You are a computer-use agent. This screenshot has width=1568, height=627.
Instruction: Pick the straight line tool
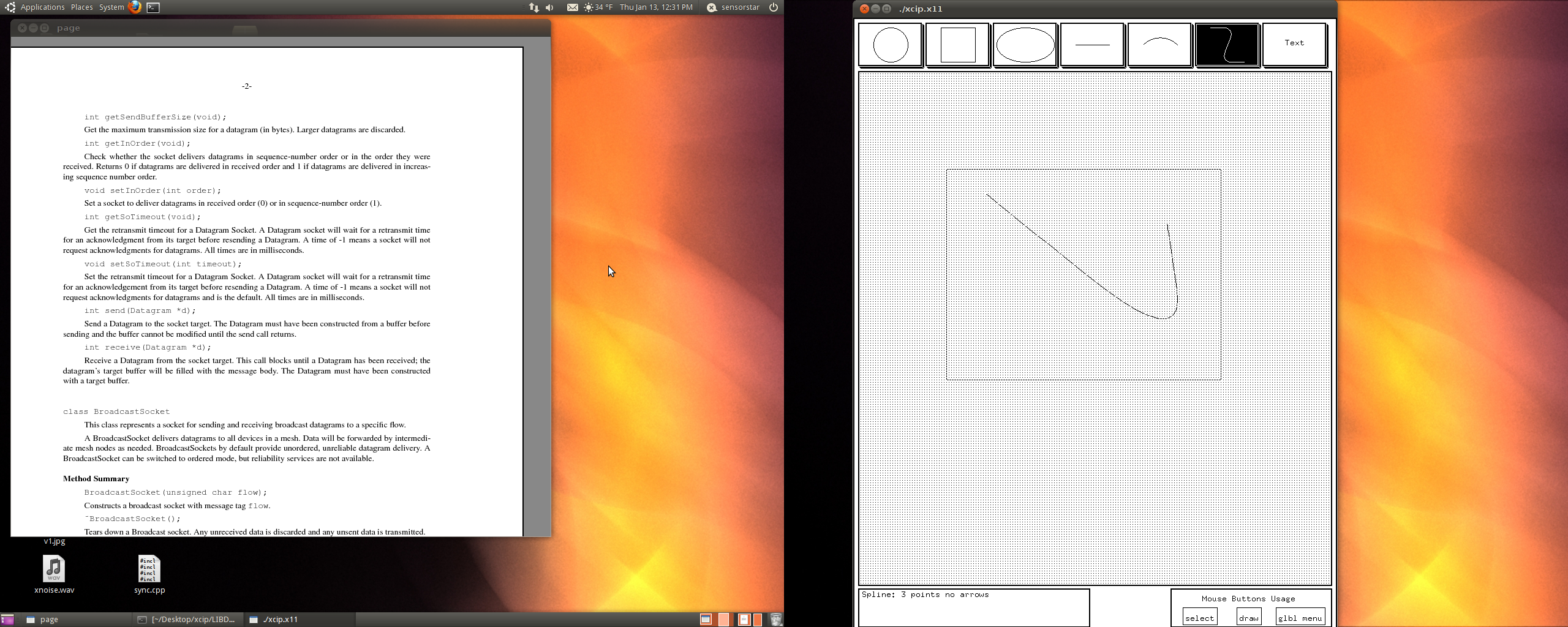[x=1092, y=45]
